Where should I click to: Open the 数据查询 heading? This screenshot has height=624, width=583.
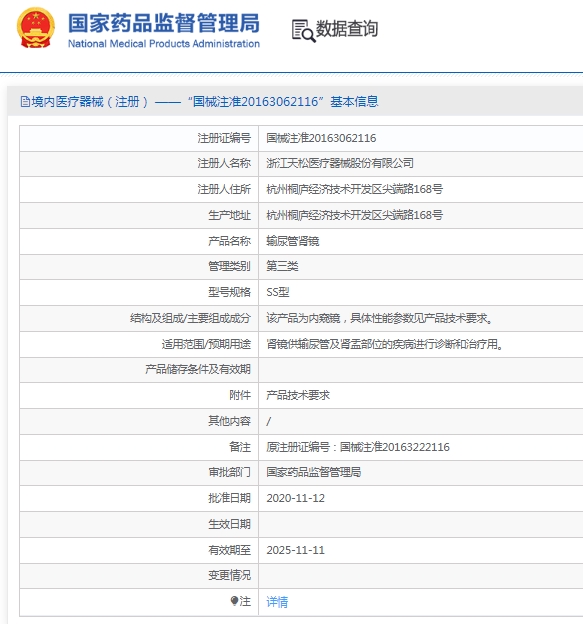click(347, 29)
